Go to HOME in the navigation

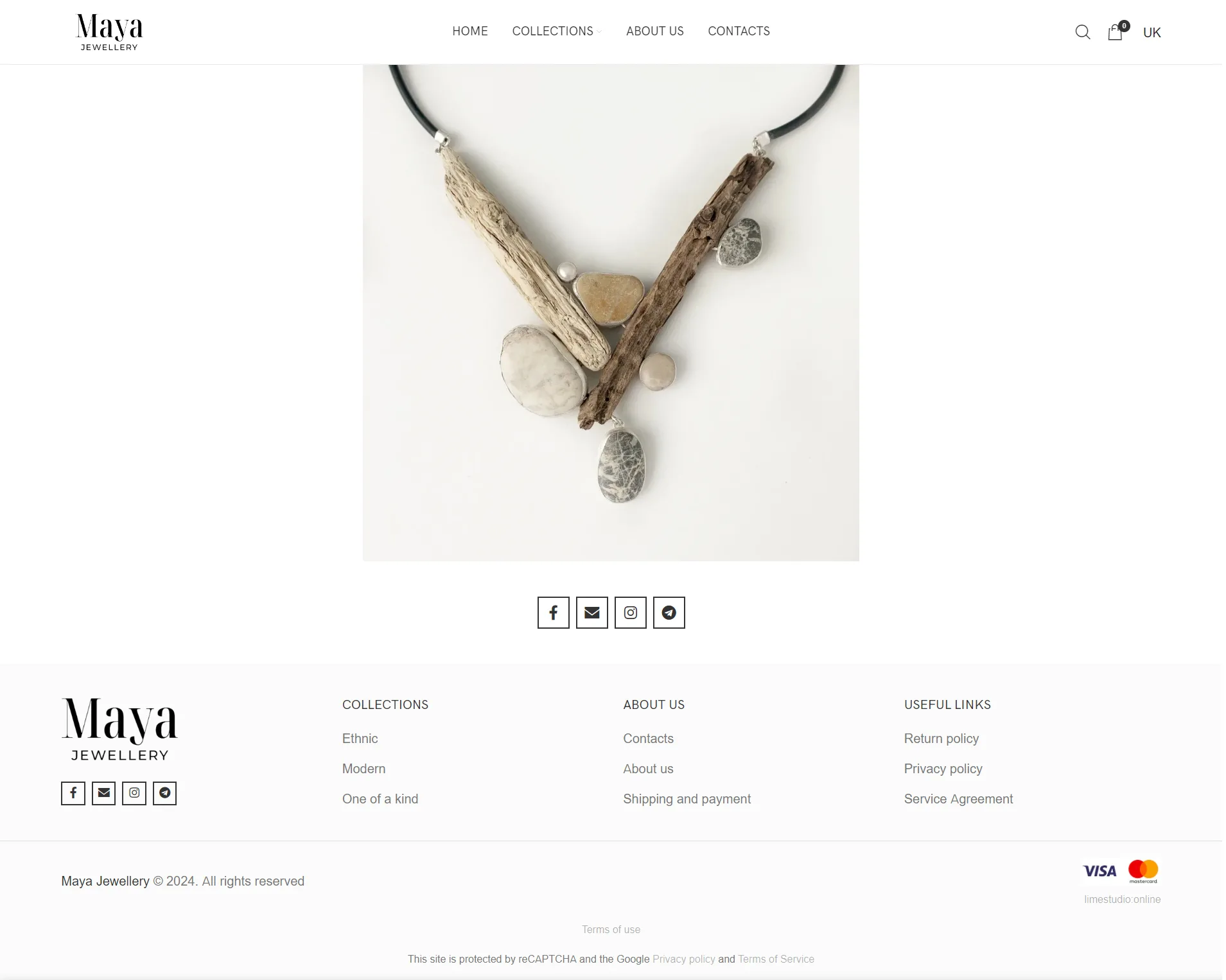[469, 31]
